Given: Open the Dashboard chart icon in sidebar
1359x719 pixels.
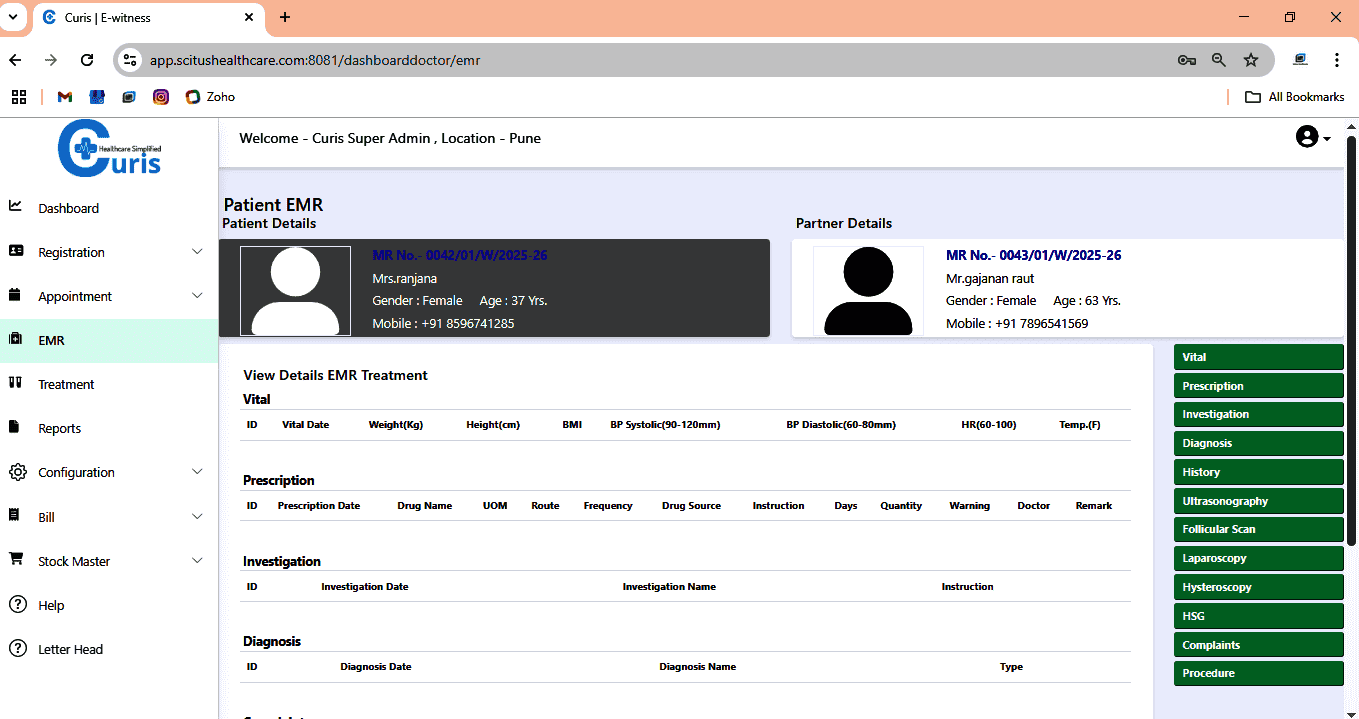Looking at the screenshot, I should [x=15, y=207].
